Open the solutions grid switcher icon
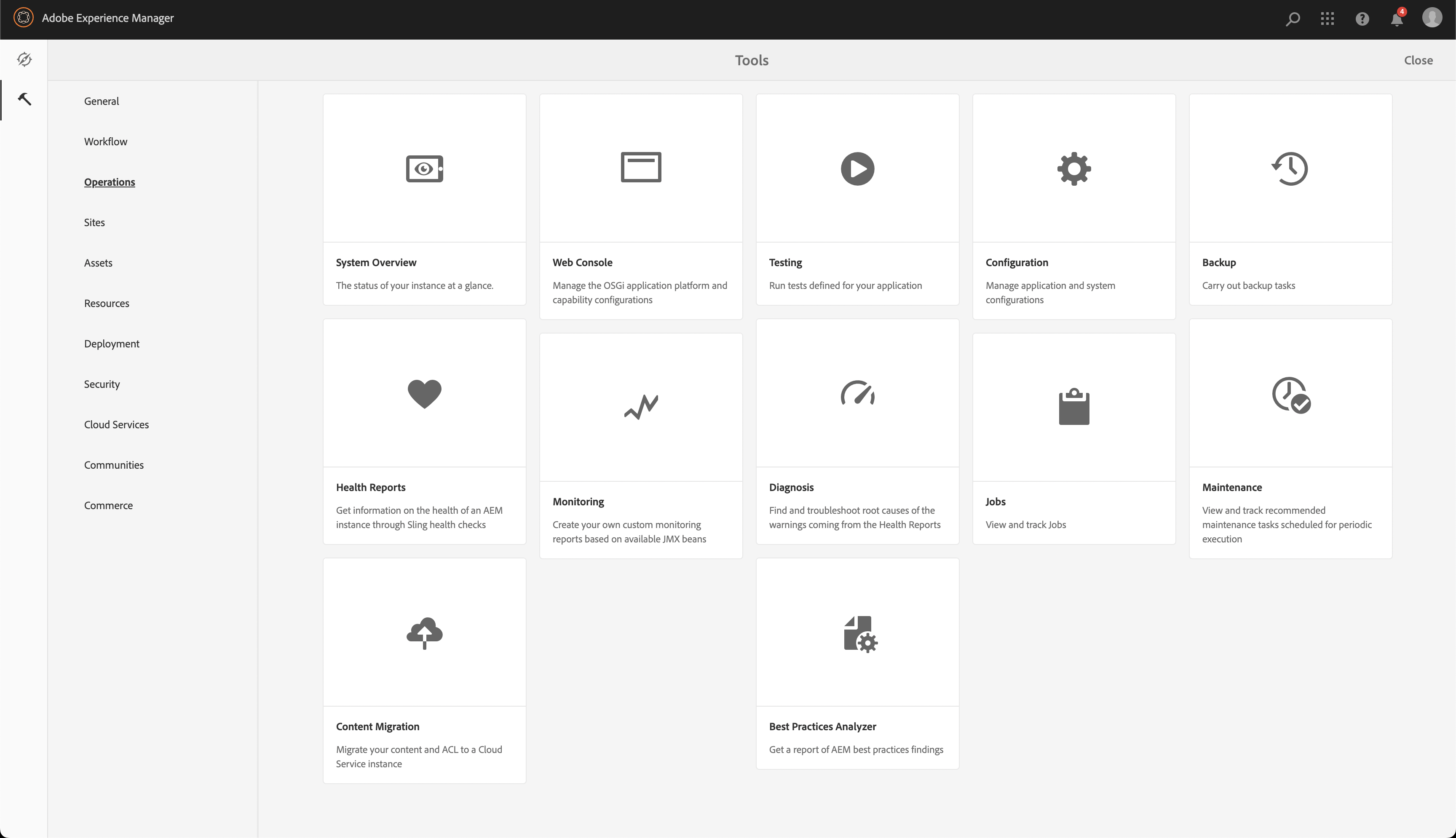 pyautogui.click(x=1327, y=19)
